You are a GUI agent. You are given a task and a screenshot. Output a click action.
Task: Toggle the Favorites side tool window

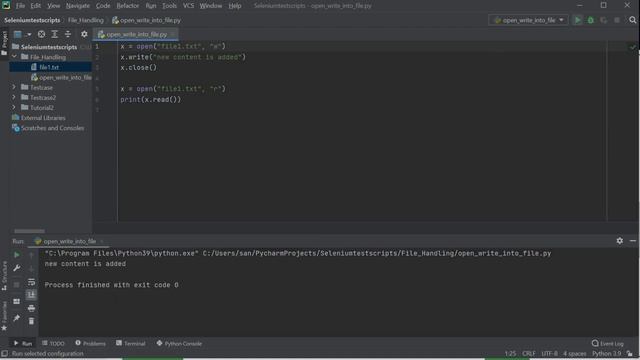[x=4, y=316]
